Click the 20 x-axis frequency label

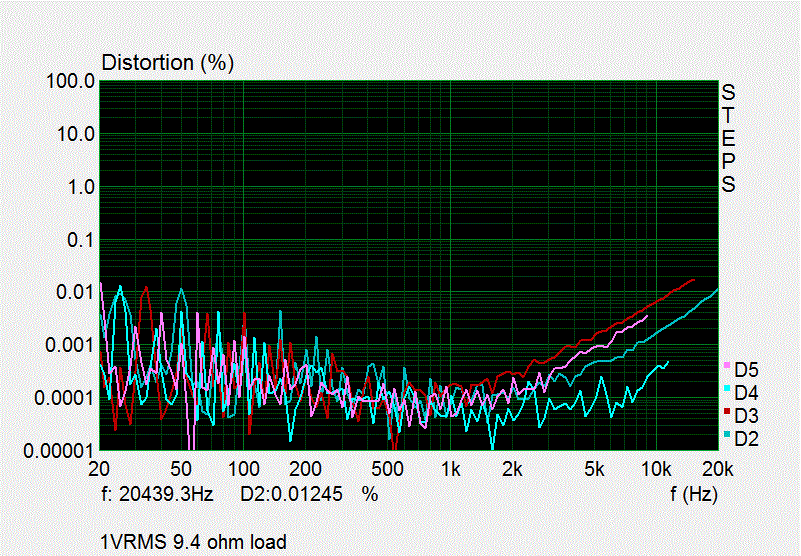click(99, 469)
